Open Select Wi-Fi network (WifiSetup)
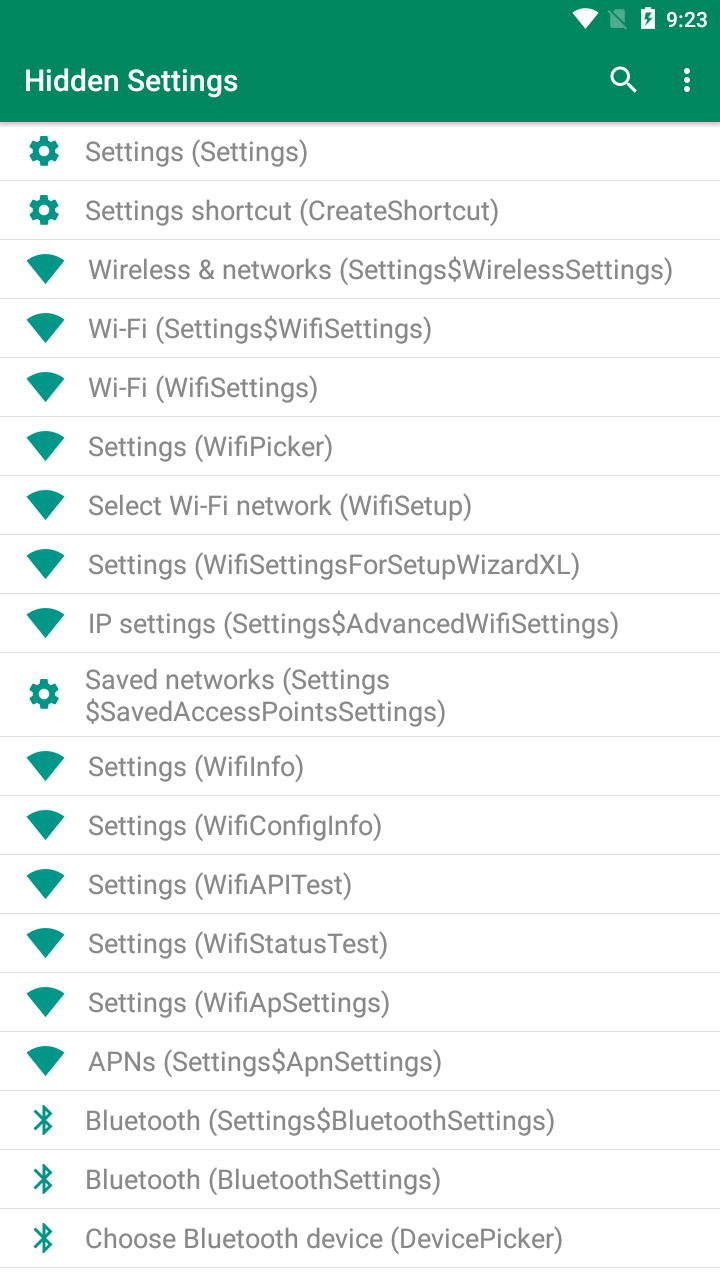This screenshot has height=1280, width=720. point(280,505)
